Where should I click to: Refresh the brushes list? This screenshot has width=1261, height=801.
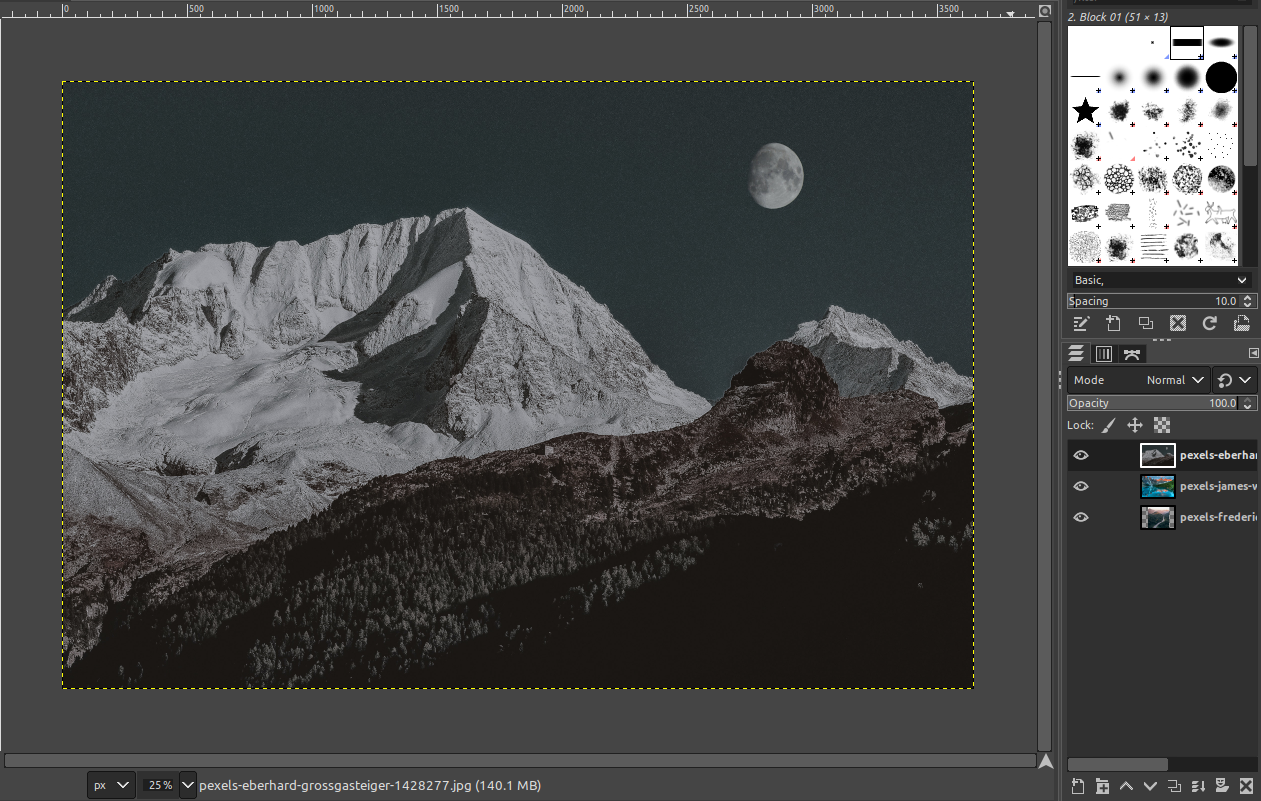(x=1209, y=323)
